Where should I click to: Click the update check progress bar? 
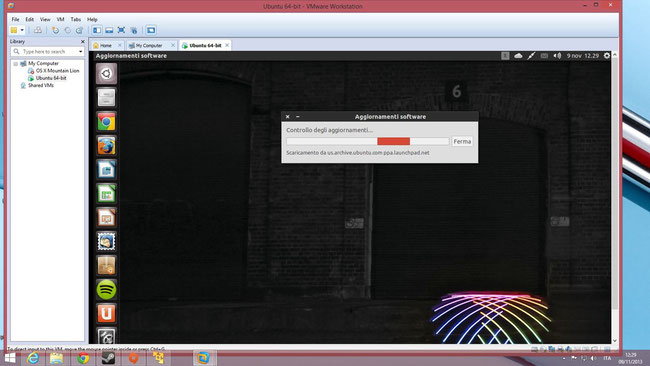tap(367, 141)
